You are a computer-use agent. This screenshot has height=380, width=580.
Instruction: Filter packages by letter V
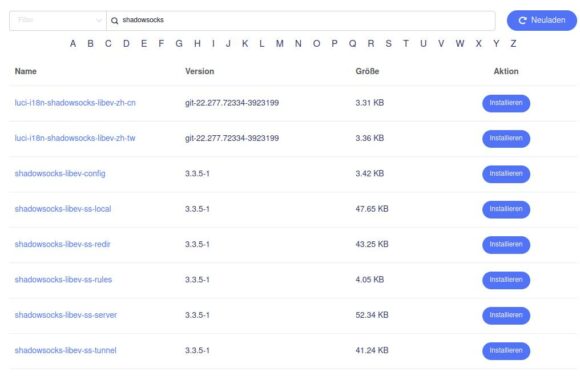(x=441, y=44)
